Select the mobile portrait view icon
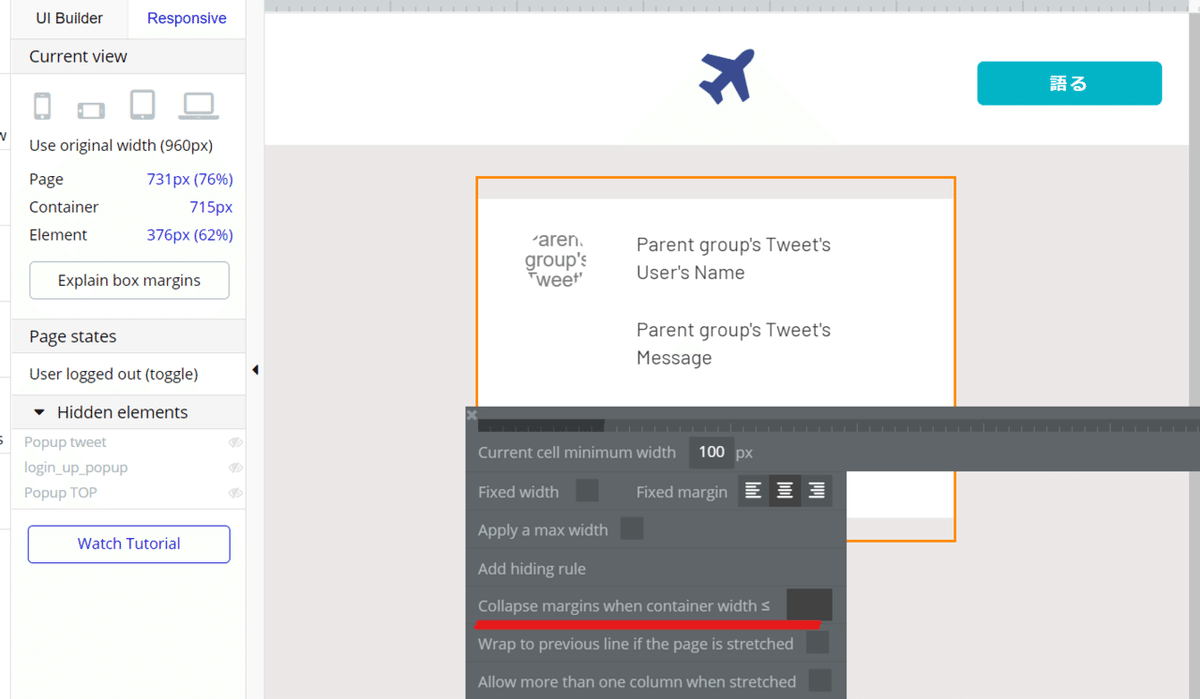 [42, 106]
